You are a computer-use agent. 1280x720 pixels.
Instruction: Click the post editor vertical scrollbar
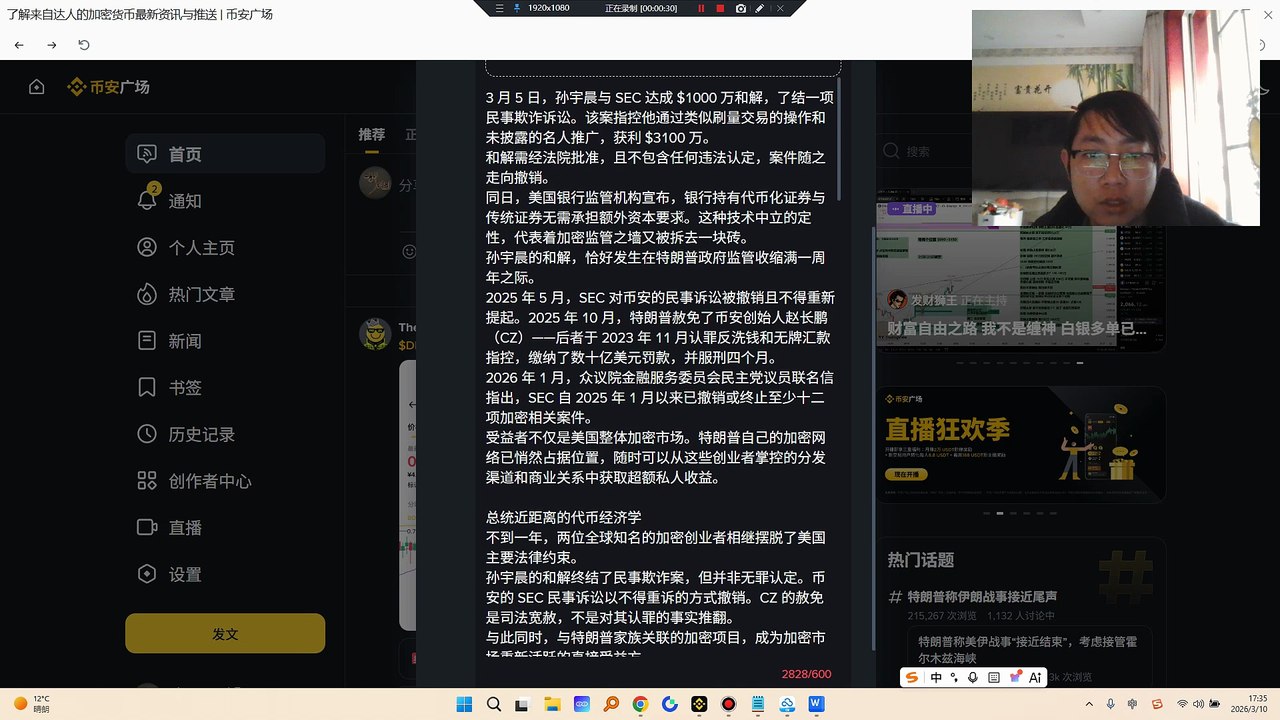[841, 138]
